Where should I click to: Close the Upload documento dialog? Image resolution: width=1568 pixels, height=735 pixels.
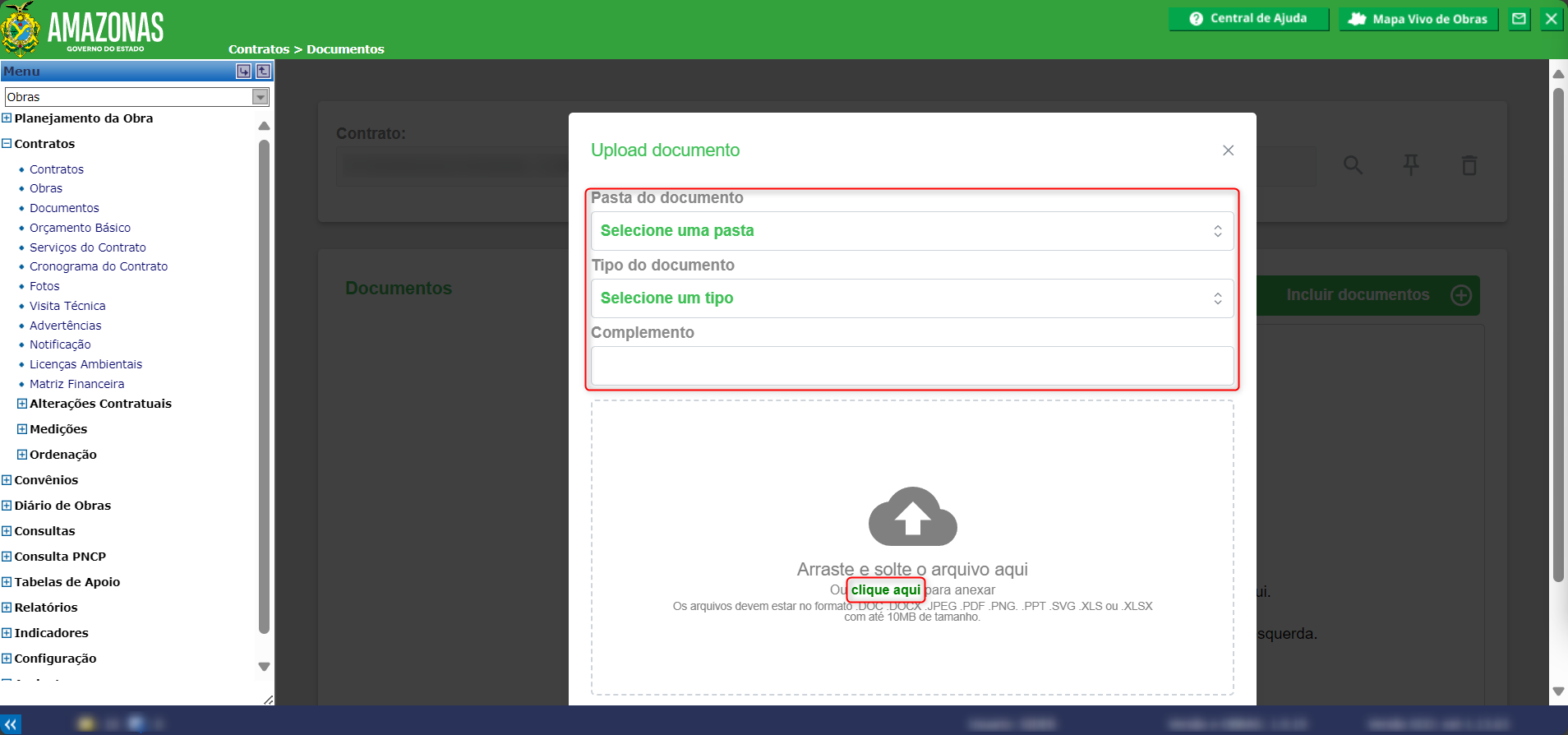pyautogui.click(x=1228, y=150)
